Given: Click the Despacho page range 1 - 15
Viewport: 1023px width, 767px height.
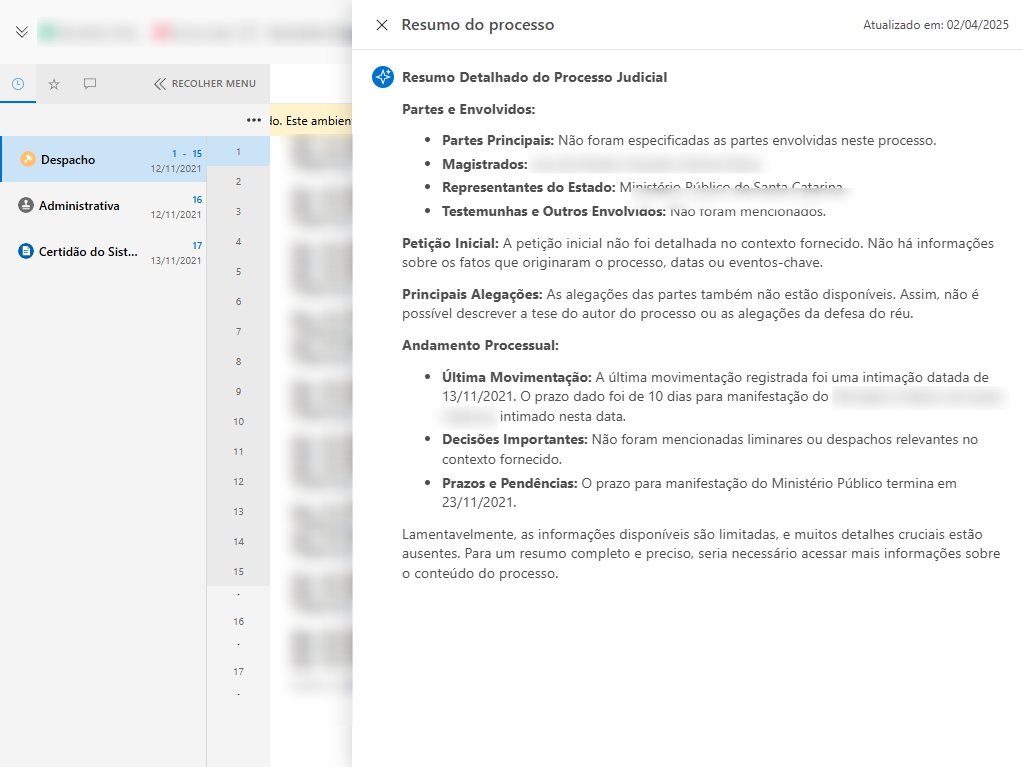Looking at the screenshot, I should 187,154.
